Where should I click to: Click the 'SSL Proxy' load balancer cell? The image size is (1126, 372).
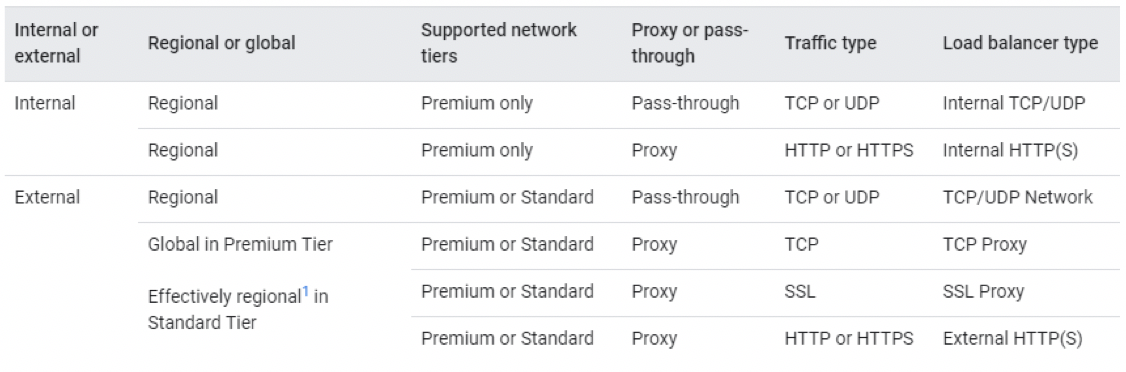tap(983, 292)
